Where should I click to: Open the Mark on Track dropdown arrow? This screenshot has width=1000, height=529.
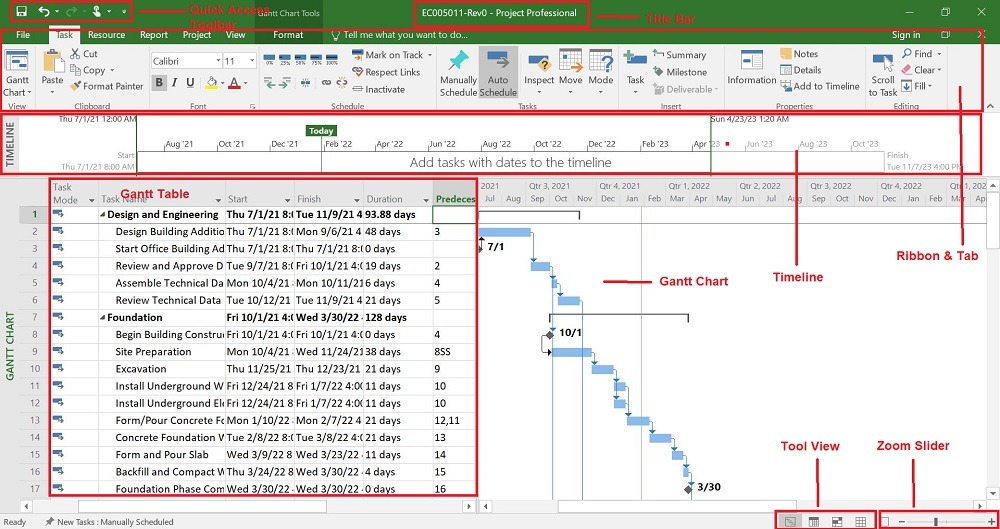click(430, 55)
